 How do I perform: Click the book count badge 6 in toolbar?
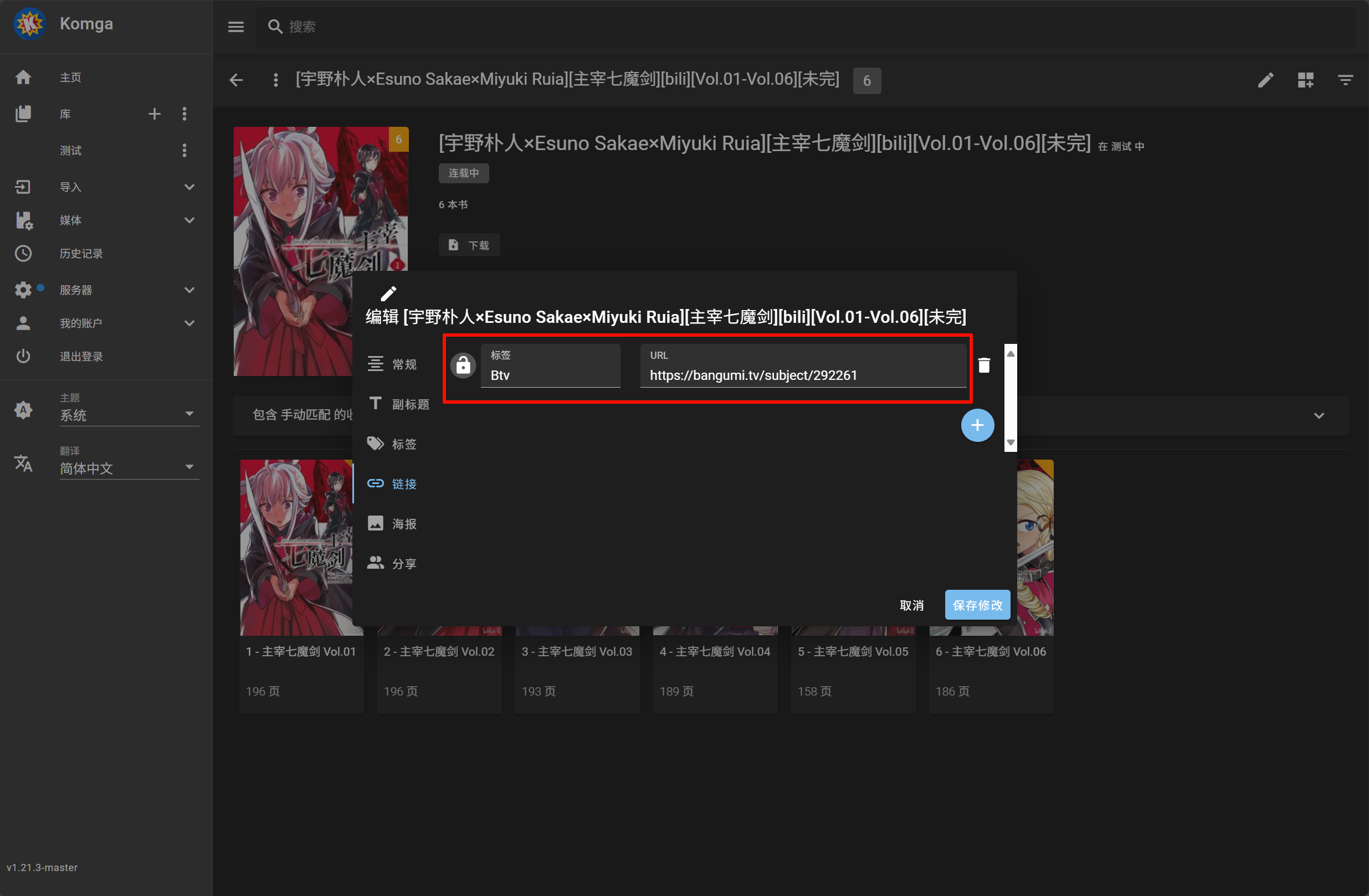(x=867, y=80)
